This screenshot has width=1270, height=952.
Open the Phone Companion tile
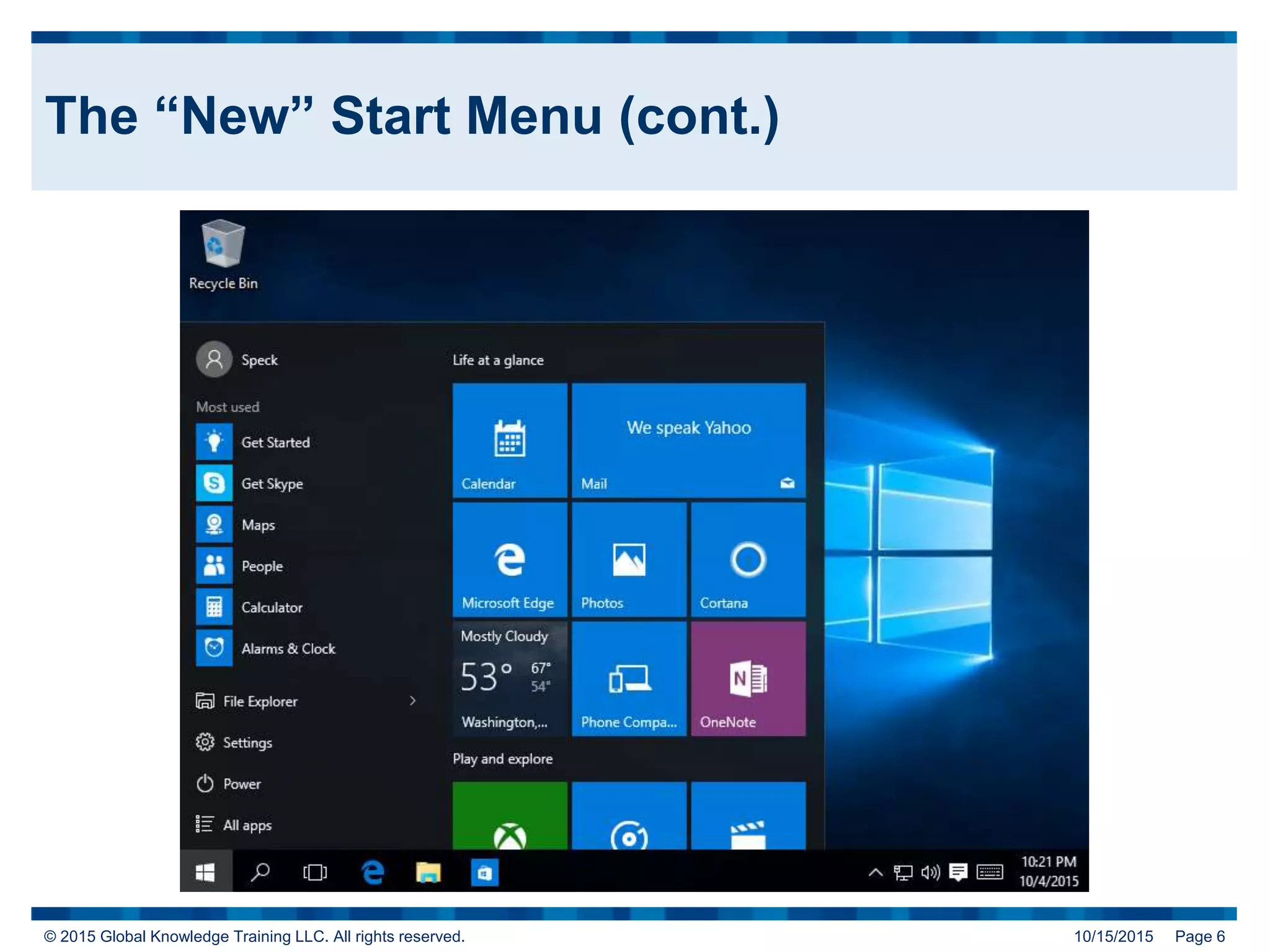(629, 679)
